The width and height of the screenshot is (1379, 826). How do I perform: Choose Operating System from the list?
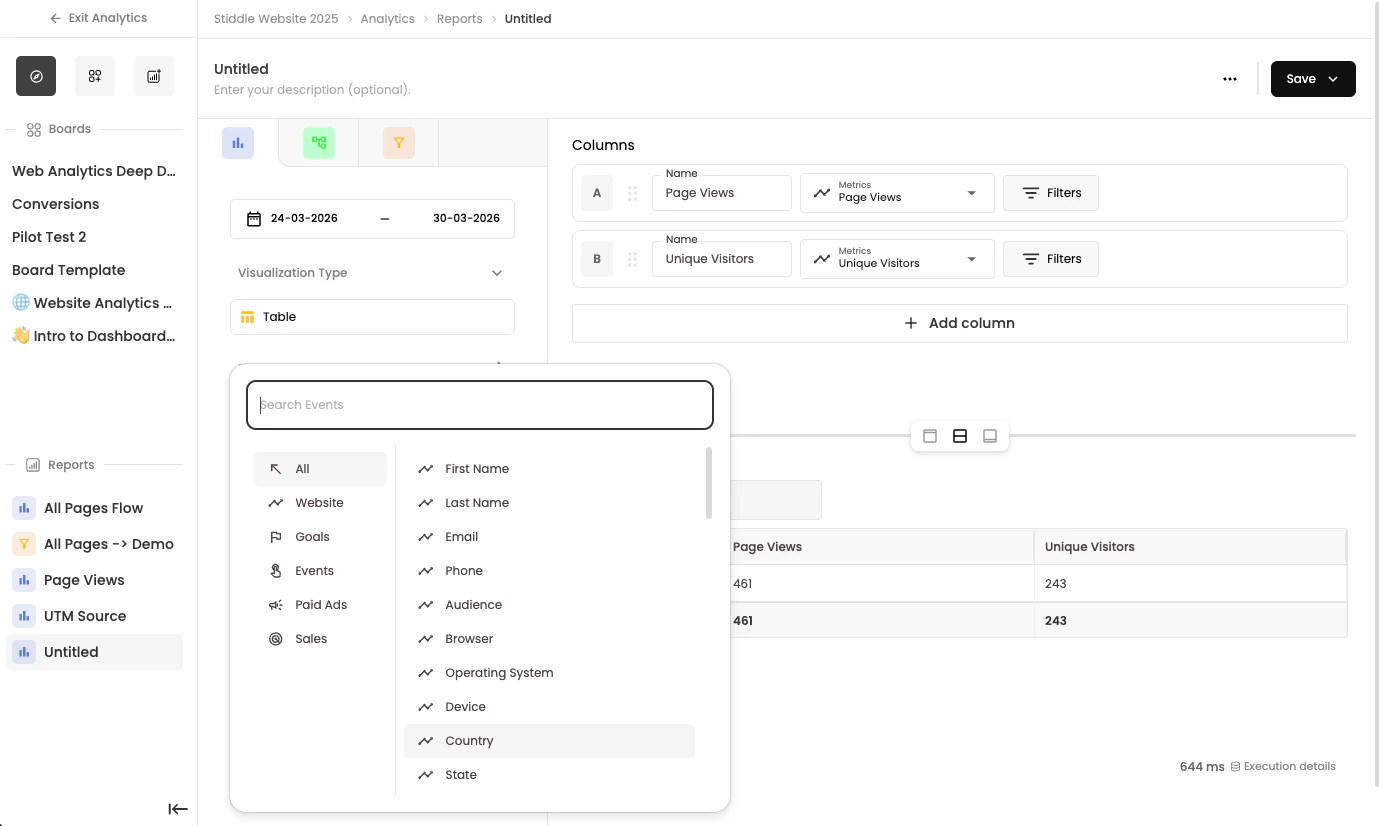tap(549, 673)
